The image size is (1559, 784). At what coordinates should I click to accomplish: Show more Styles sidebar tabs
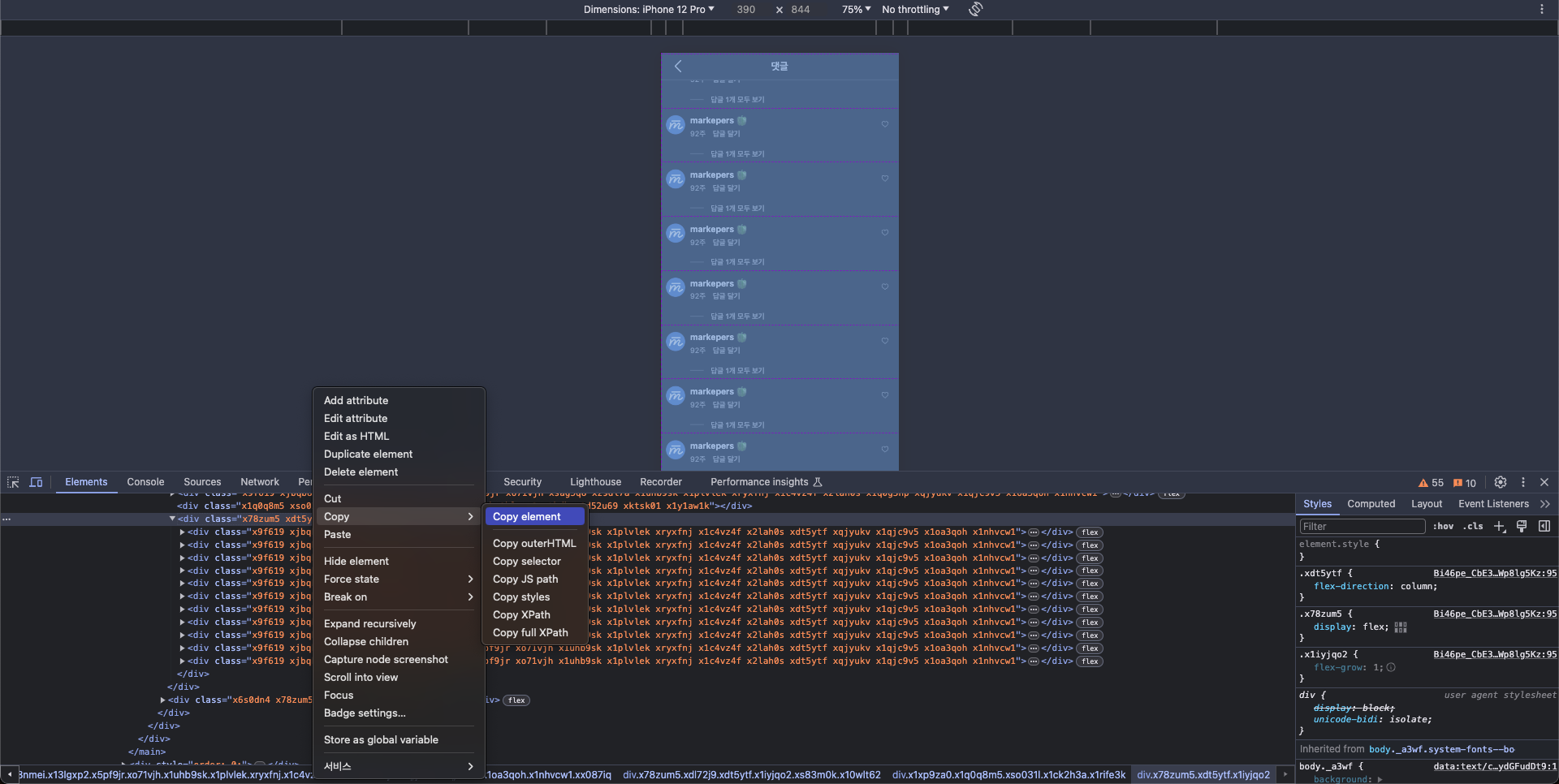(1545, 504)
